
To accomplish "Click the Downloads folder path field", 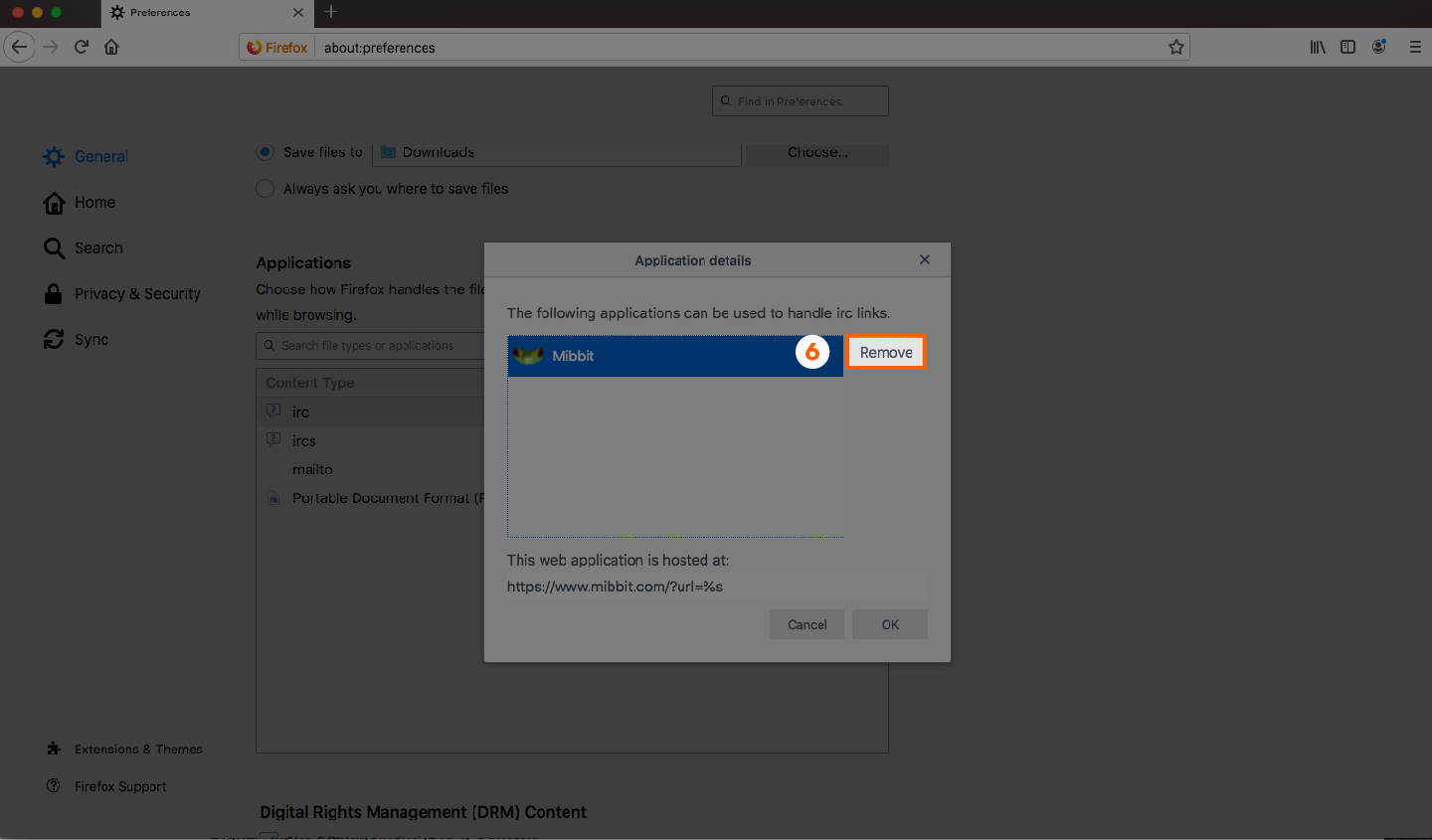I will point(557,153).
